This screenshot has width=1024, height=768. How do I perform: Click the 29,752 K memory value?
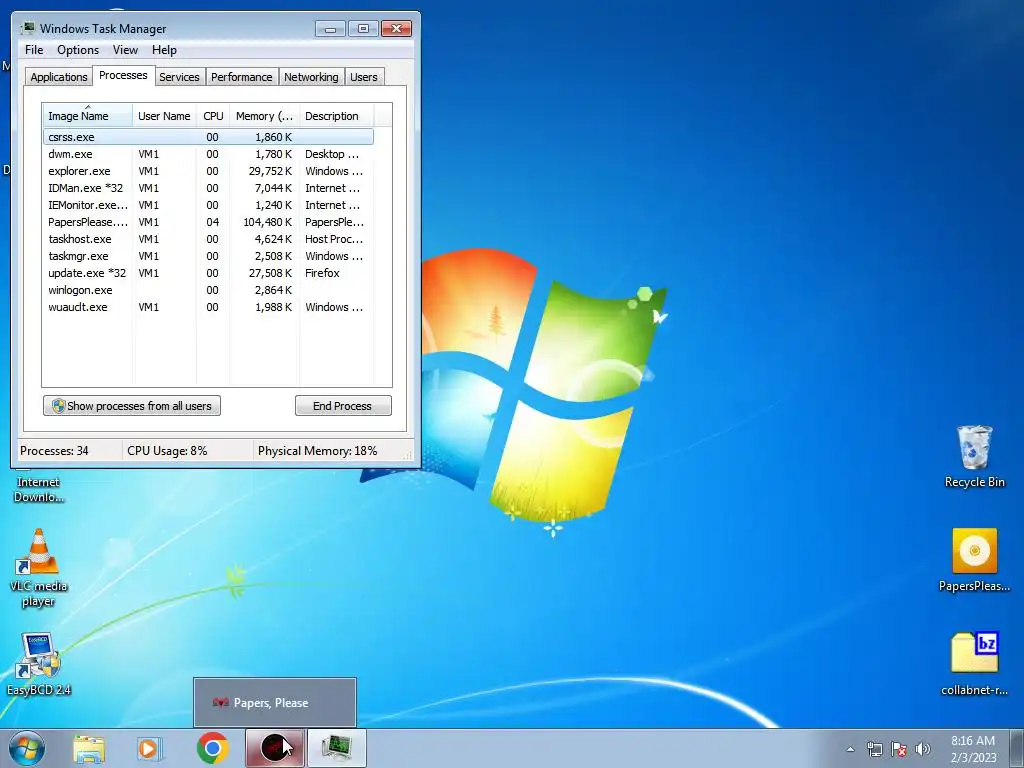click(x=270, y=171)
